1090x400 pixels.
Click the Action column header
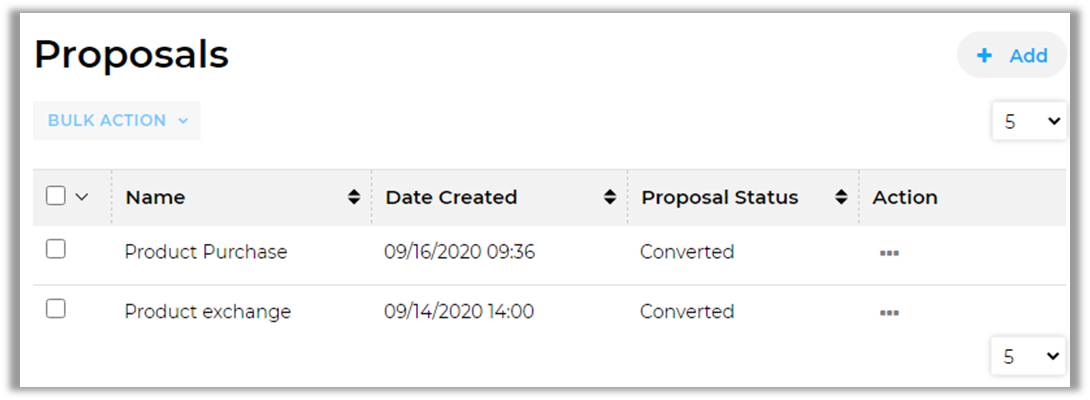[x=905, y=198]
